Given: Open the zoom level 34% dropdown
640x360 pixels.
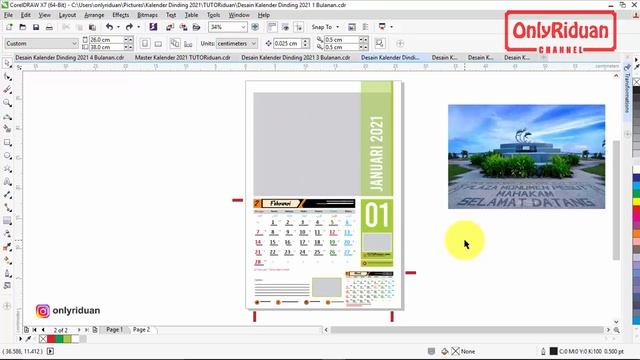Looking at the screenshot, I should 243,27.
